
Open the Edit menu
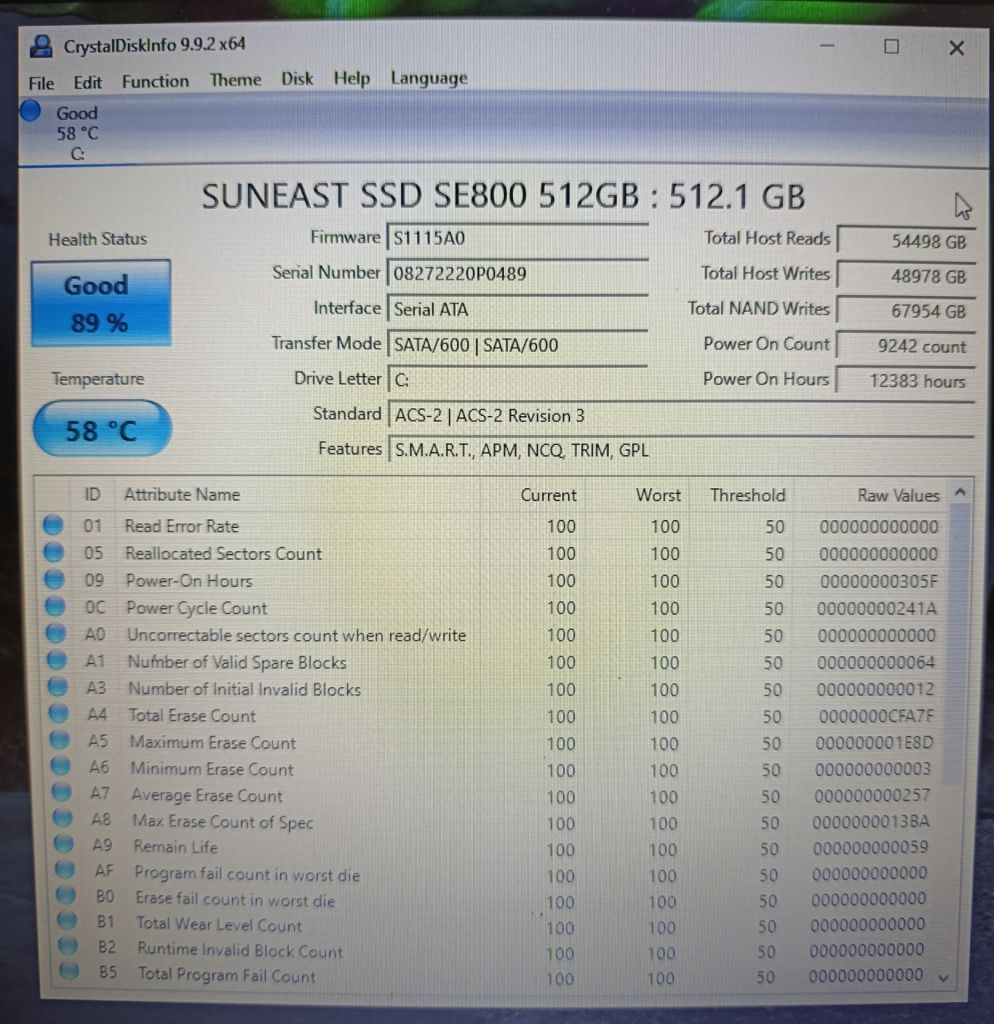[88, 82]
